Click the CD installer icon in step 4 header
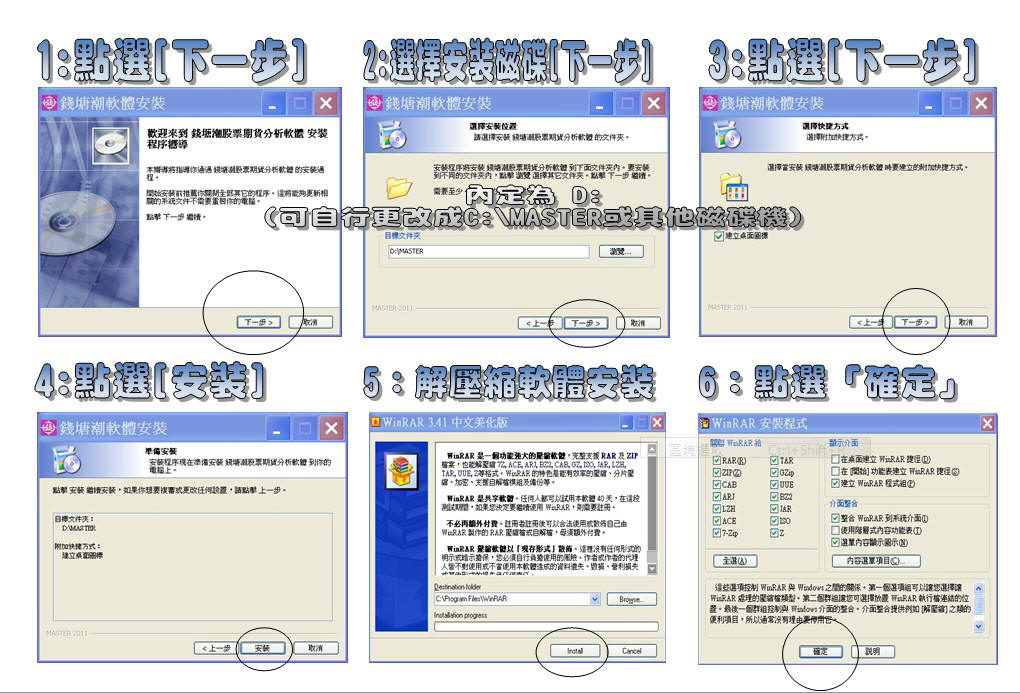The height and width of the screenshot is (693, 1020). [64, 459]
